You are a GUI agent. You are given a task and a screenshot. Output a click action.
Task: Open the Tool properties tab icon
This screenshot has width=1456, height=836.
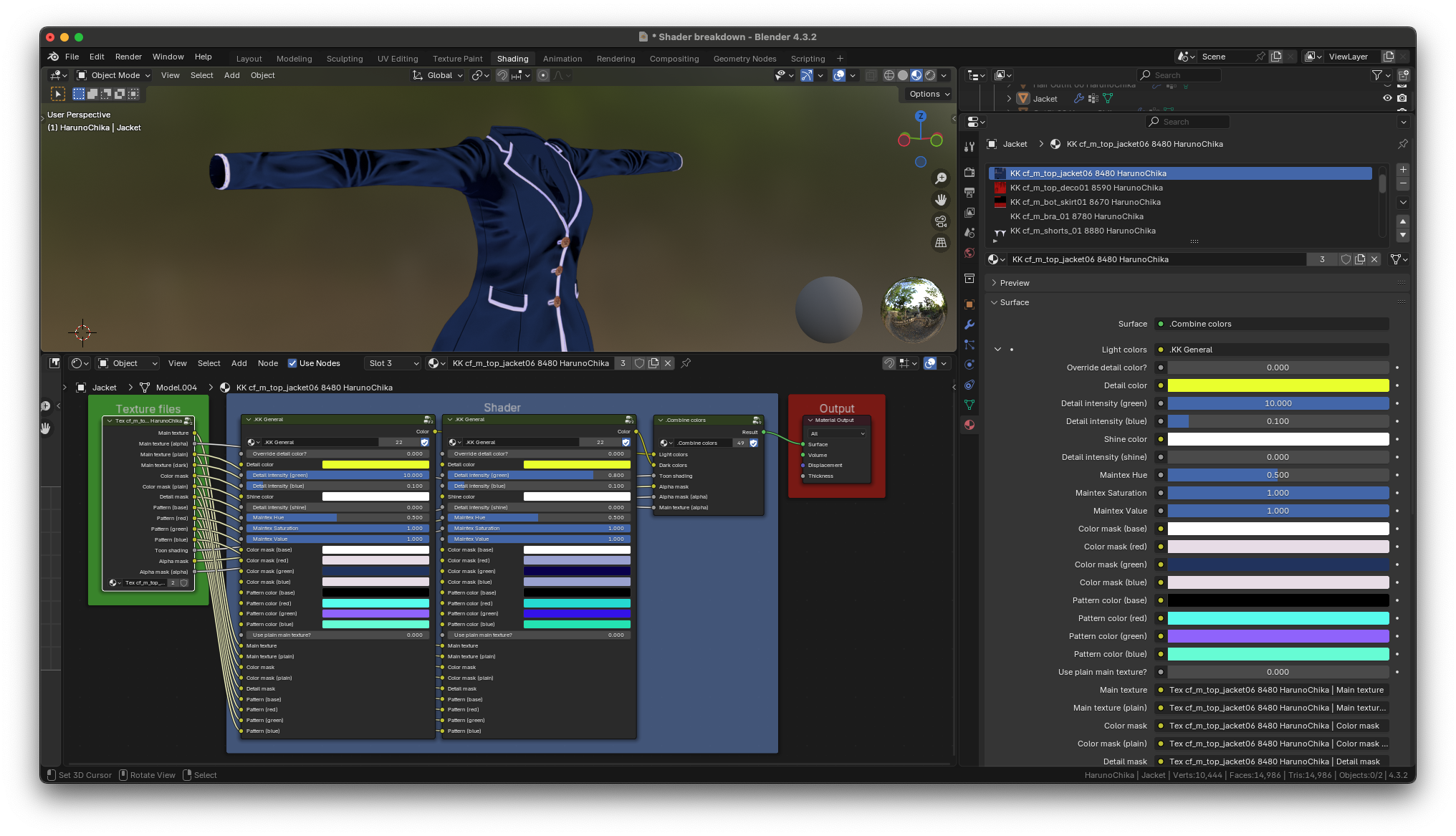click(969, 147)
